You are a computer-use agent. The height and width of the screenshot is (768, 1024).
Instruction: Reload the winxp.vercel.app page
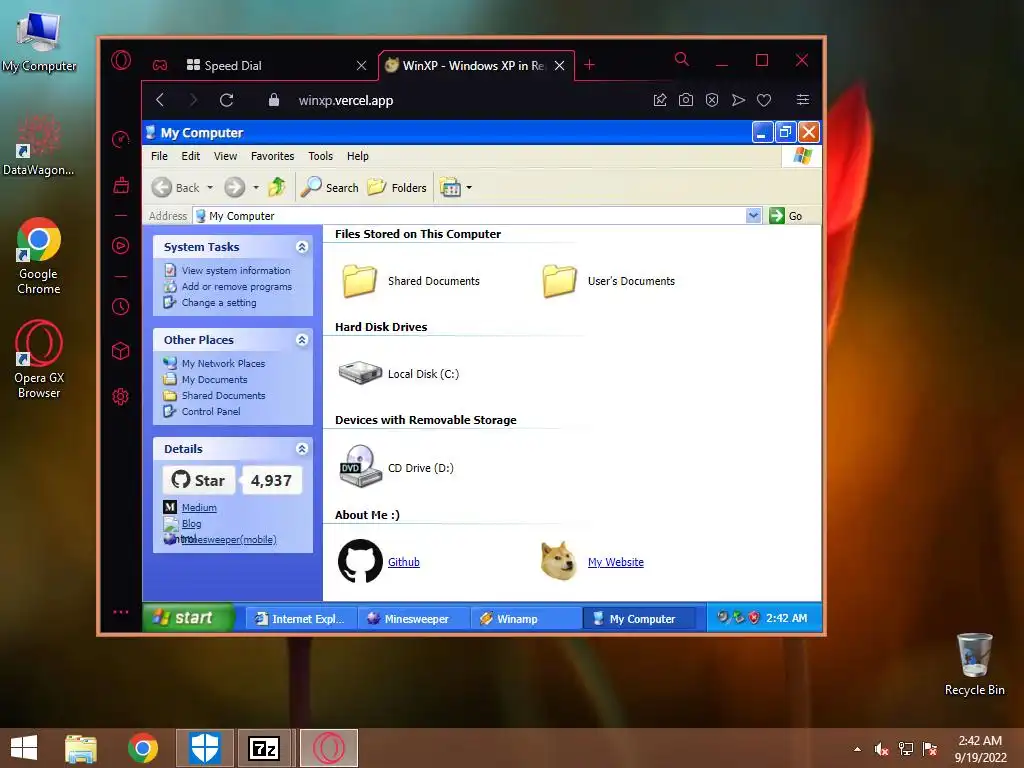coord(227,100)
